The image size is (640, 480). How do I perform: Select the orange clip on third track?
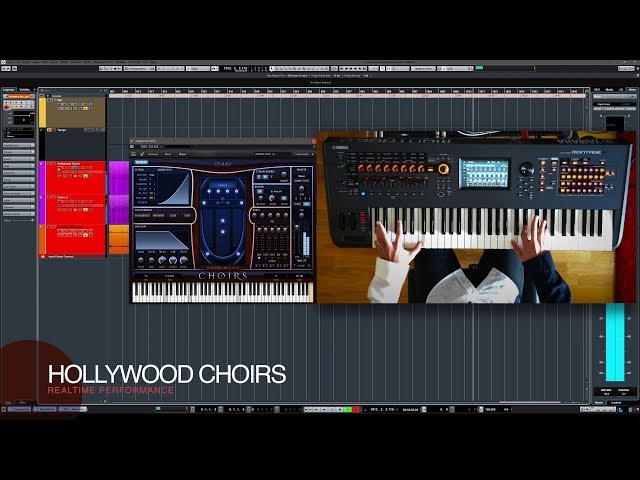coord(119,239)
